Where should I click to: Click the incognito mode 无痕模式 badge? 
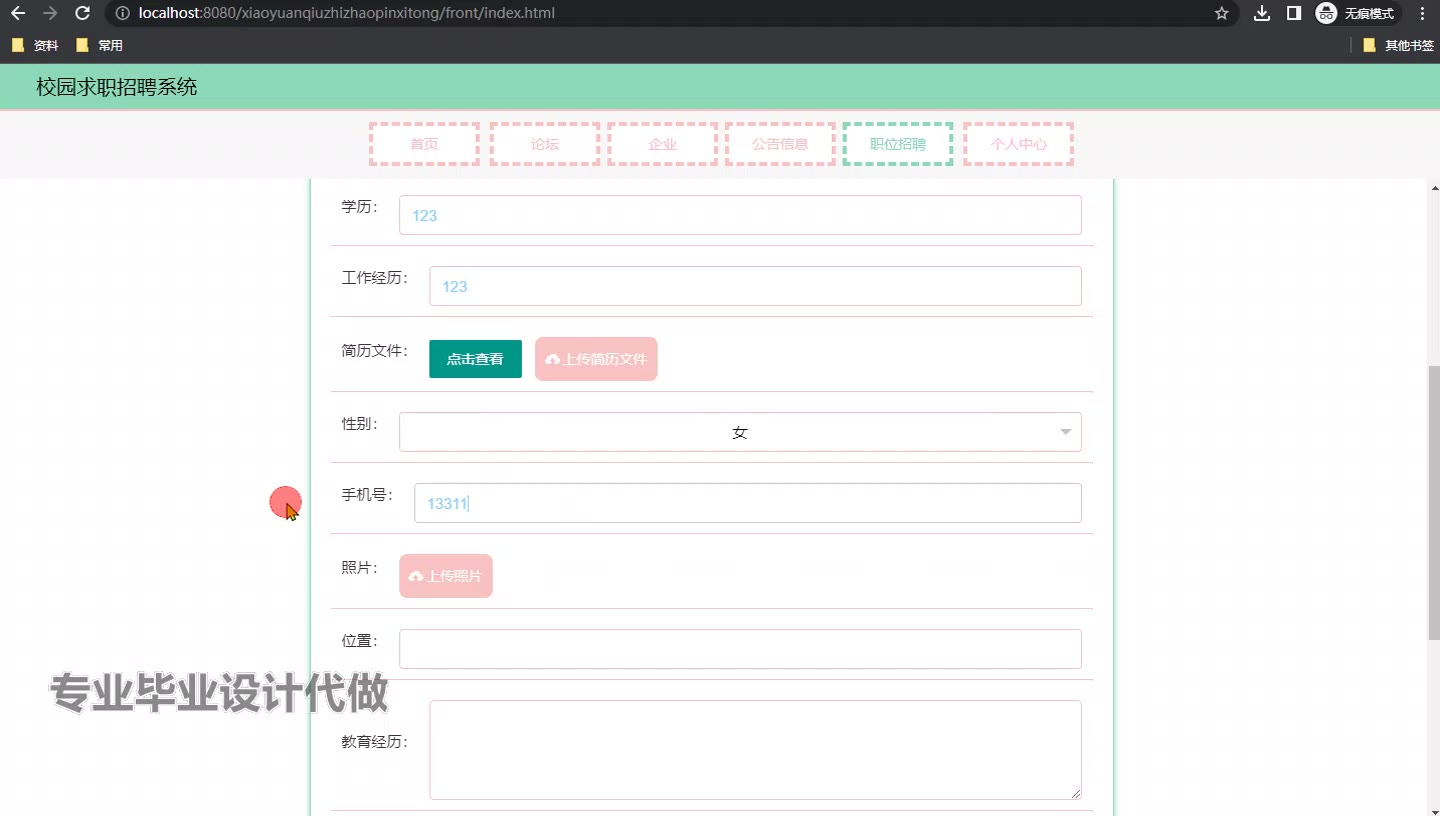1356,13
